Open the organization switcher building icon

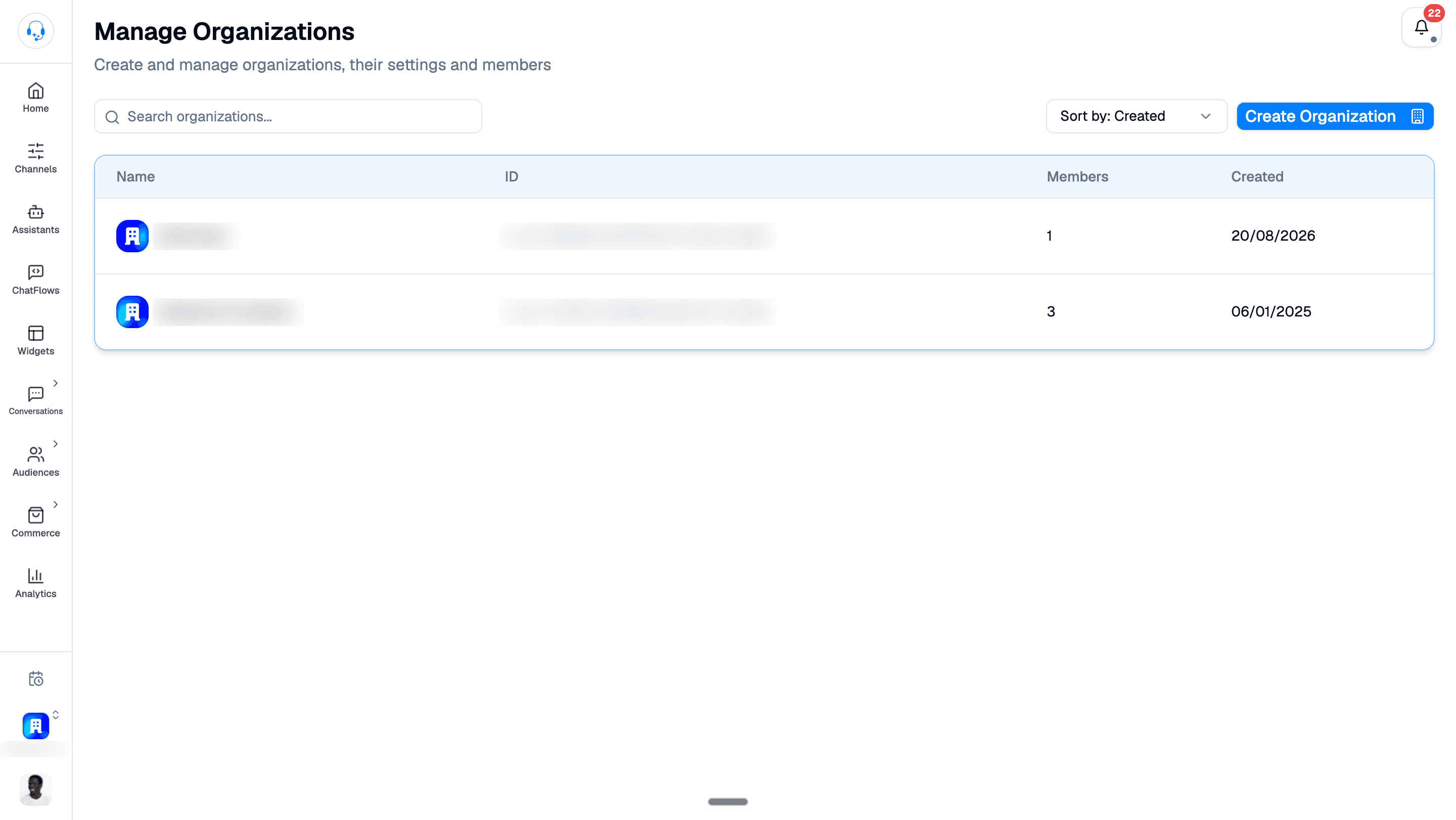coord(35,726)
